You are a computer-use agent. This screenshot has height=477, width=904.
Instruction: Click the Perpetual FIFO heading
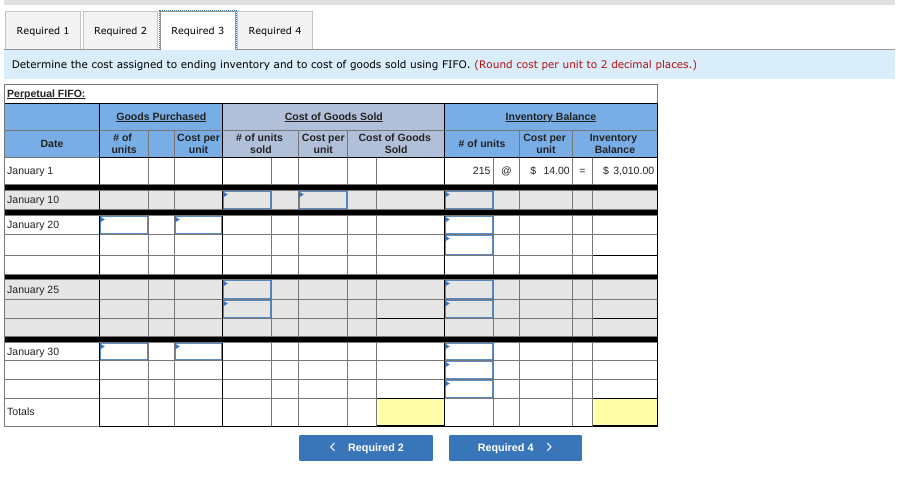click(x=46, y=93)
